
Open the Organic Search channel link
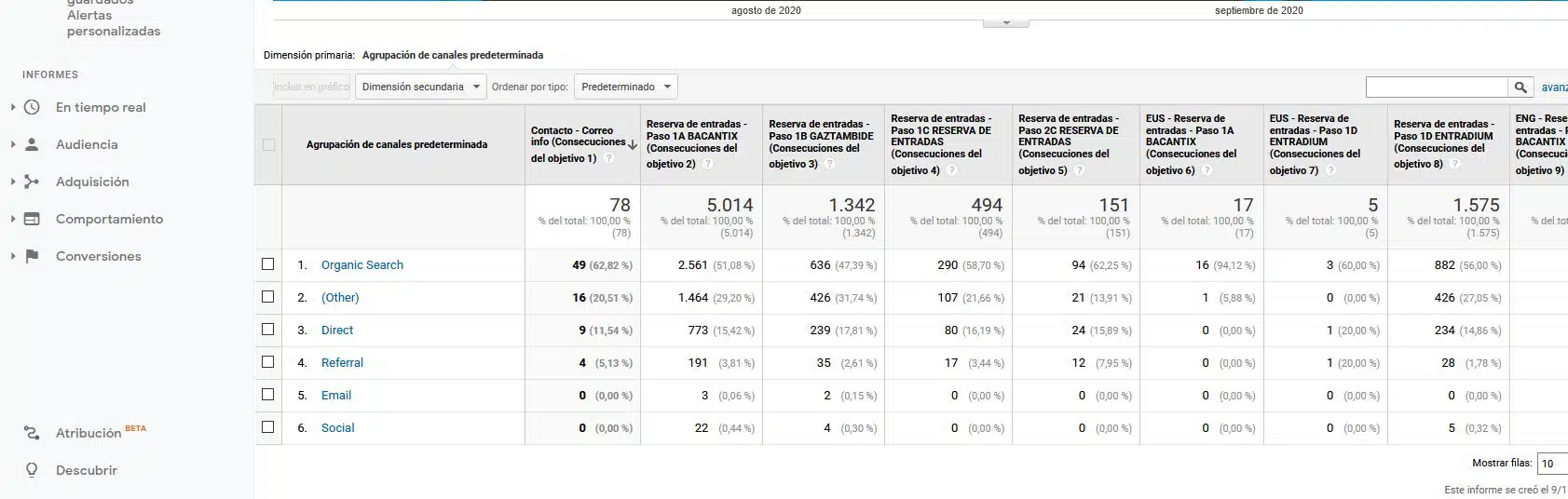click(361, 264)
